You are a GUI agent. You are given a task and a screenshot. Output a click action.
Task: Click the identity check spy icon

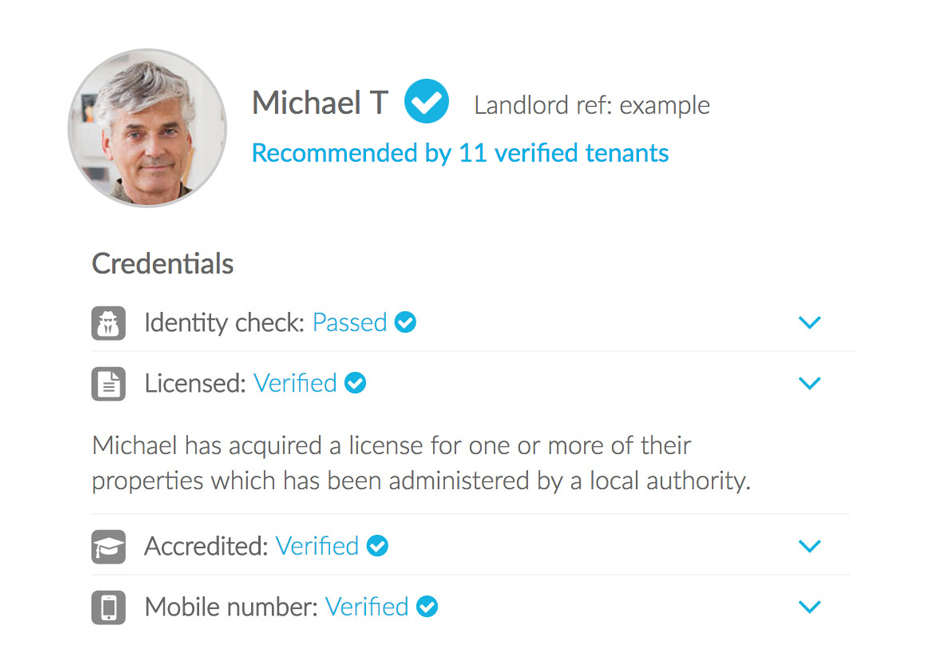click(x=109, y=323)
